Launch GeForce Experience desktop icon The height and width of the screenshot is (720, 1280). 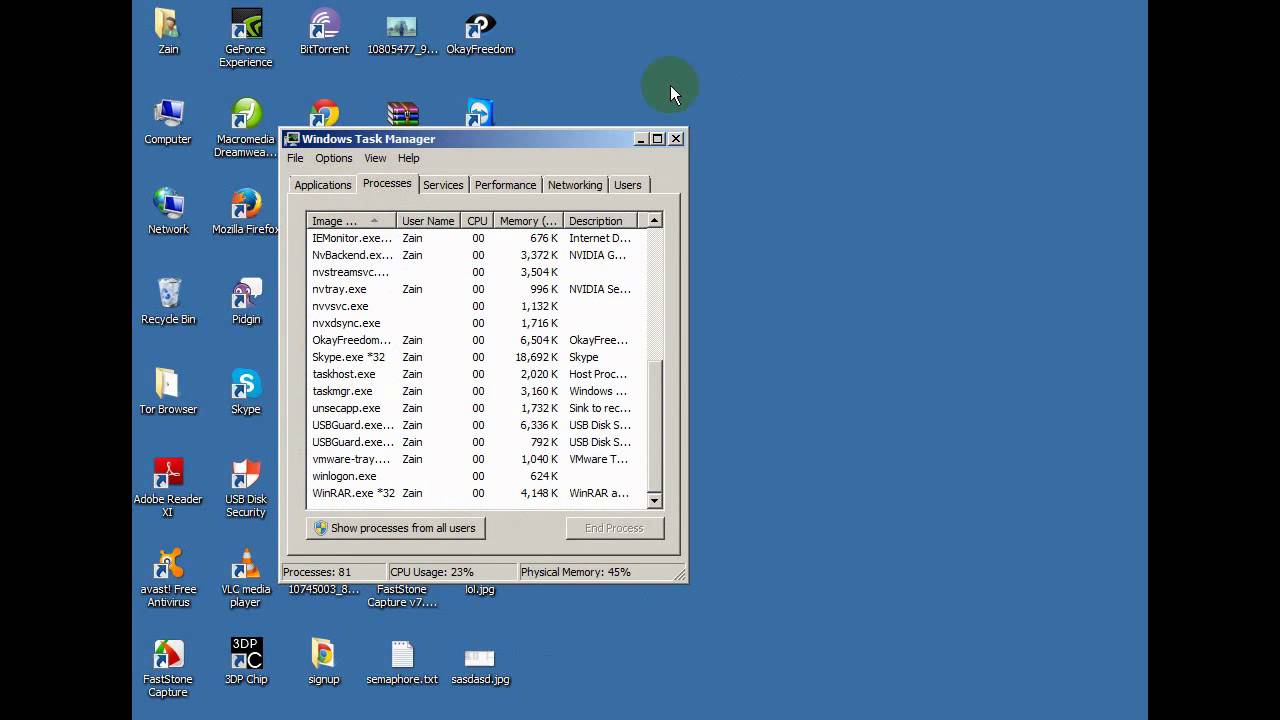[246, 38]
